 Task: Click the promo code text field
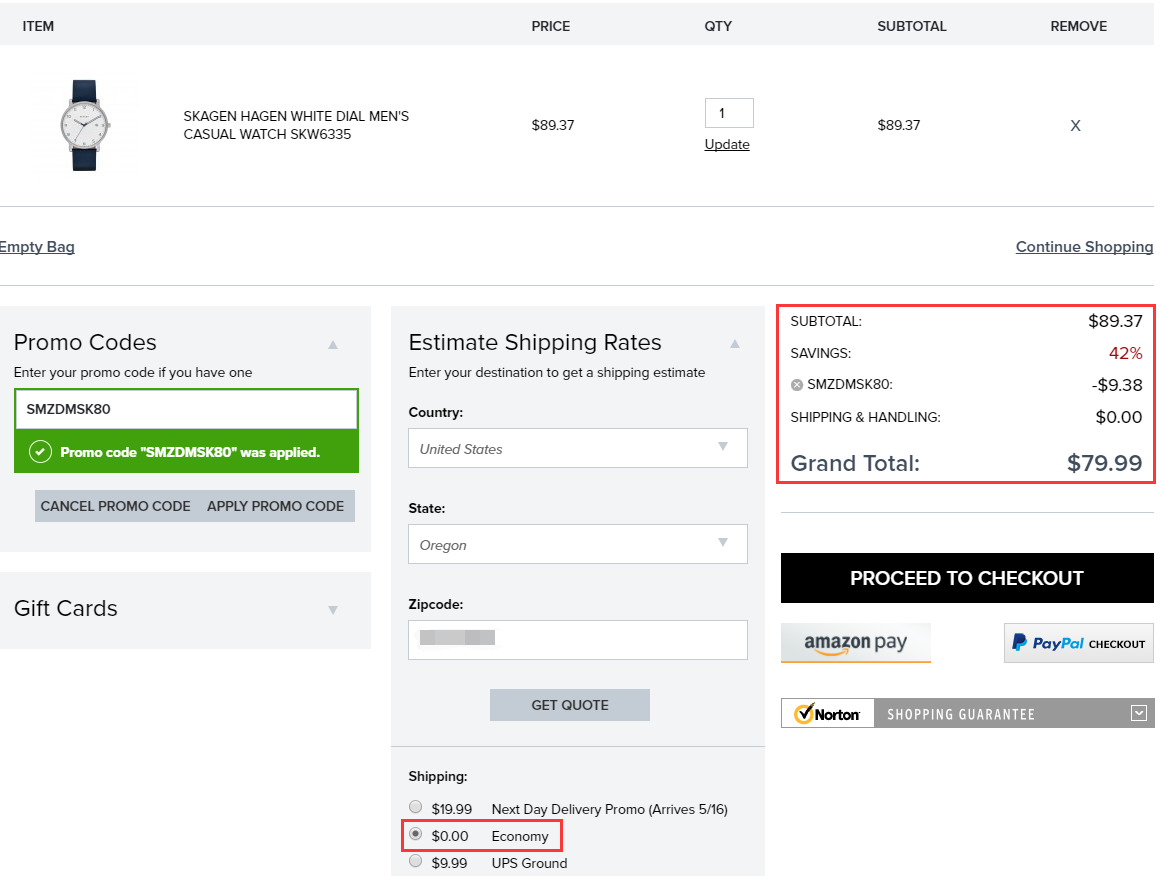click(187, 409)
